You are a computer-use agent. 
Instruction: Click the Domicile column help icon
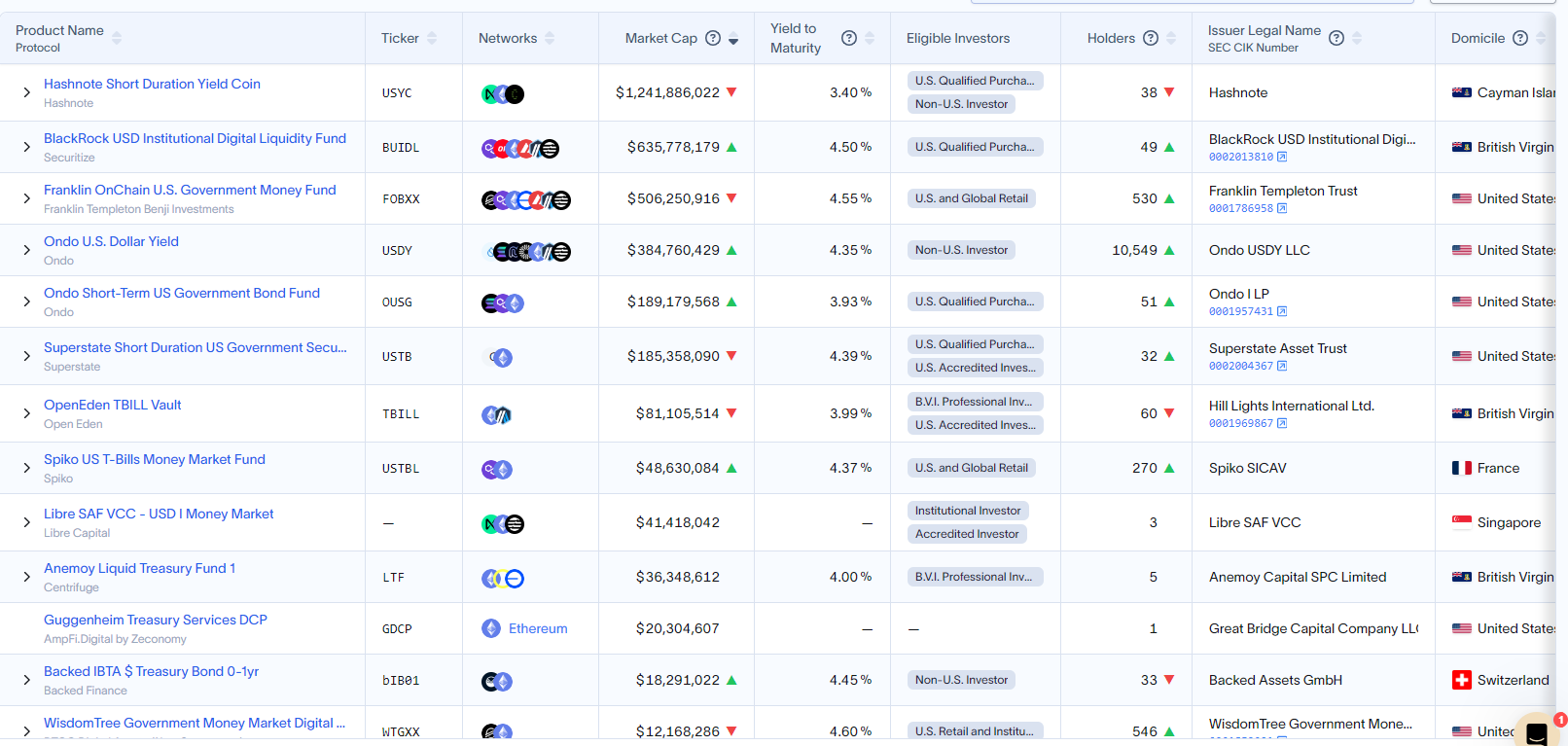tap(1519, 38)
